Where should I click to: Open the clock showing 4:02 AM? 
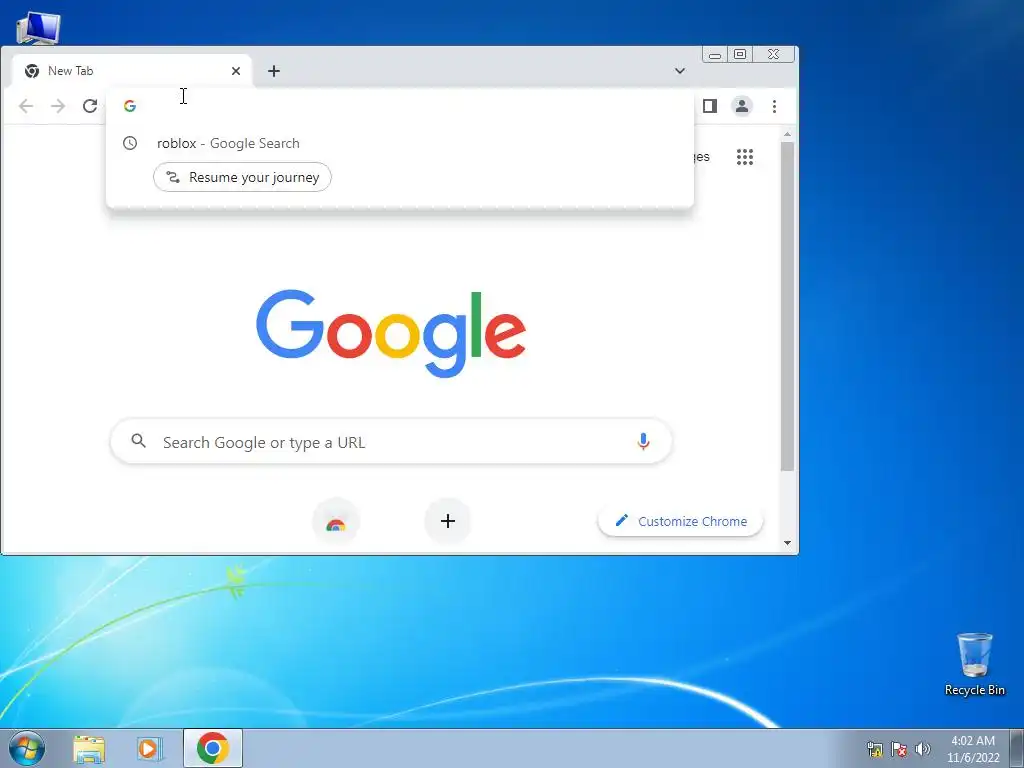click(973, 749)
